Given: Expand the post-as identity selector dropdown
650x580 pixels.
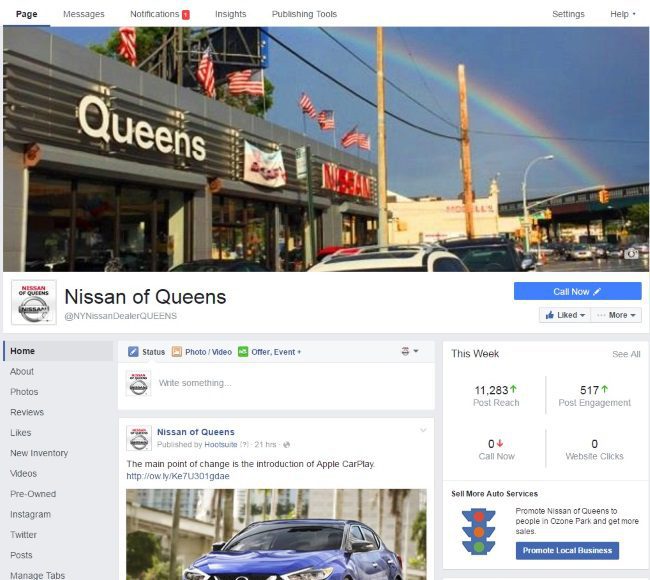Looking at the screenshot, I should 410,351.
